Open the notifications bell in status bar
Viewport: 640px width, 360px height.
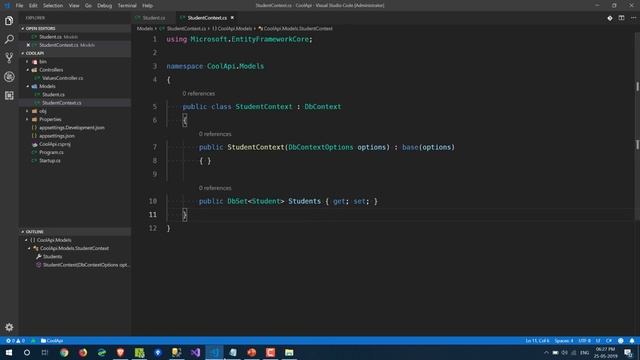pos(632,341)
